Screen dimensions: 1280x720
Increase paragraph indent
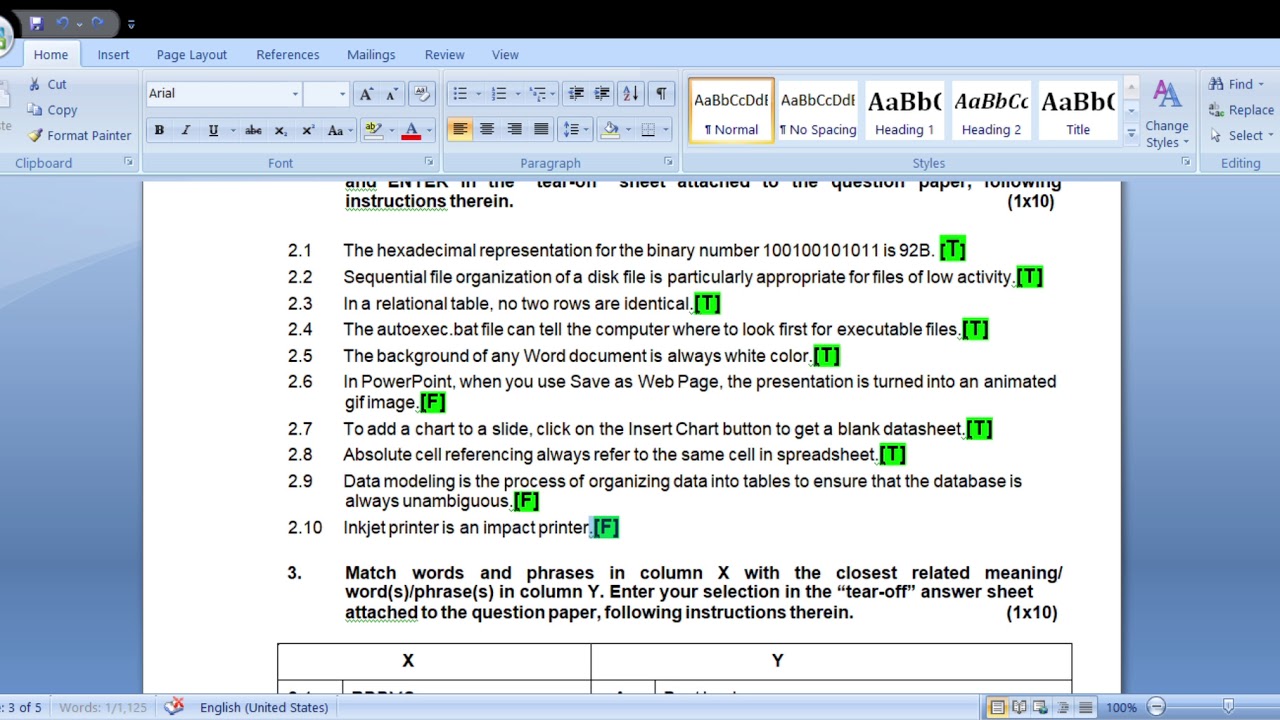tap(602, 93)
